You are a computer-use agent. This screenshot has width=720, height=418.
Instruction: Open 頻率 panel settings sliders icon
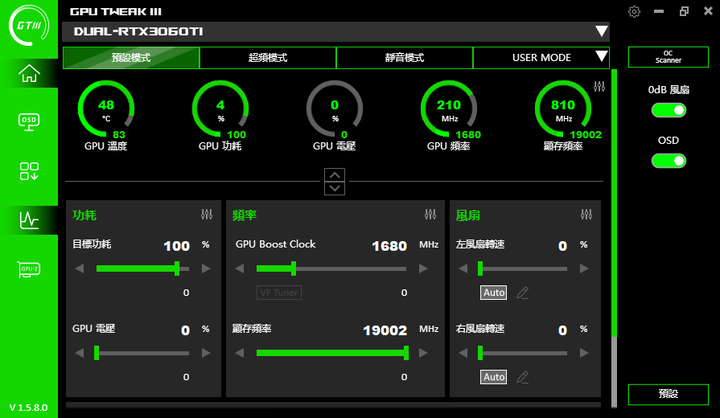coord(430,215)
